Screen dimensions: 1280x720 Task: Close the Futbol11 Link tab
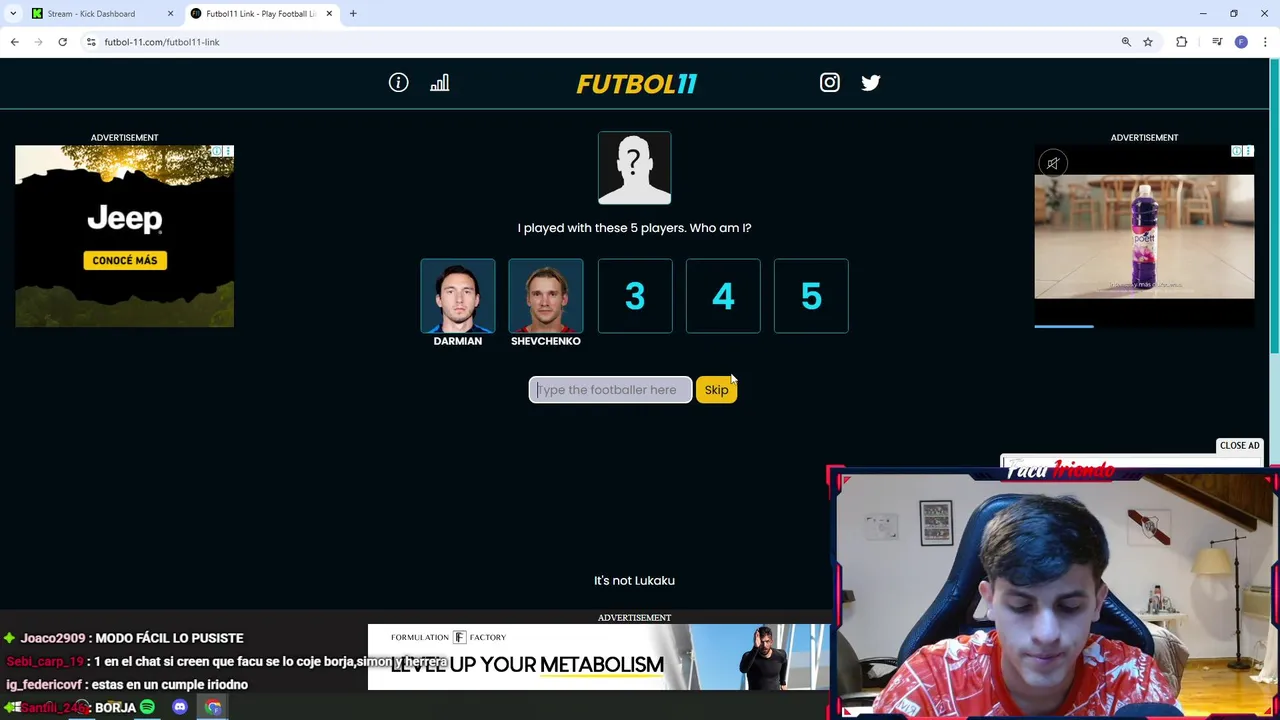(x=329, y=14)
